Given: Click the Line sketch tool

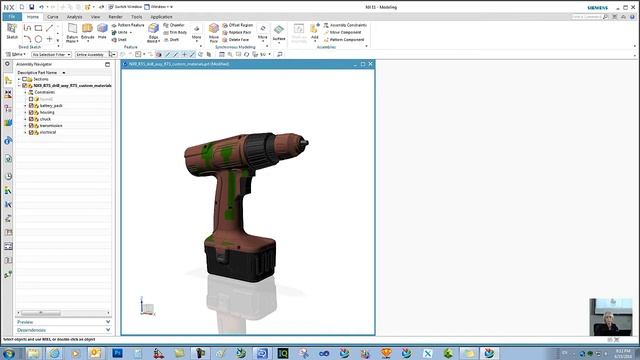Looking at the screenshot, I should pyautogui.click(x=49, y=28).
